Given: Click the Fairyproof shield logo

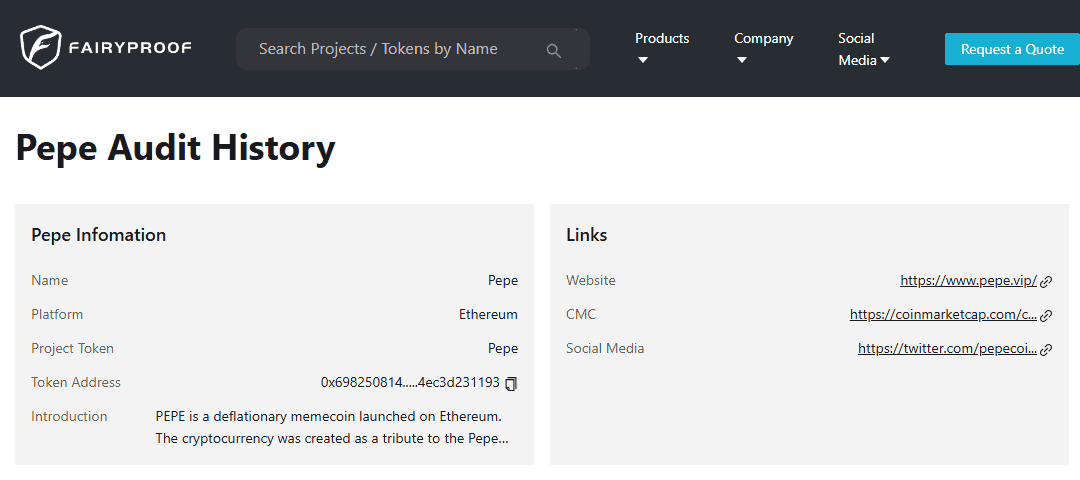Looking at the screenshot, I should click(41, 48).
